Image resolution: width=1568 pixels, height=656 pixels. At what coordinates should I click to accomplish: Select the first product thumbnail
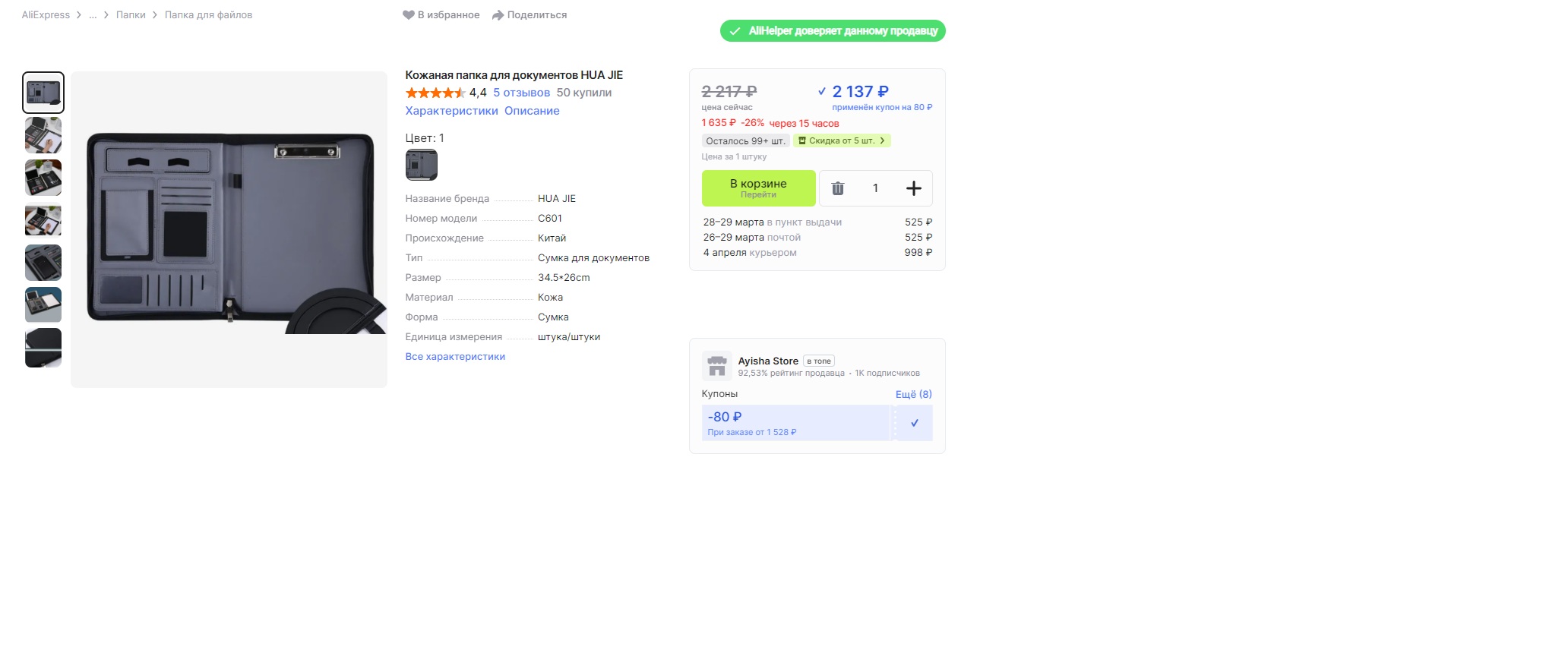[x=43, y=93]
